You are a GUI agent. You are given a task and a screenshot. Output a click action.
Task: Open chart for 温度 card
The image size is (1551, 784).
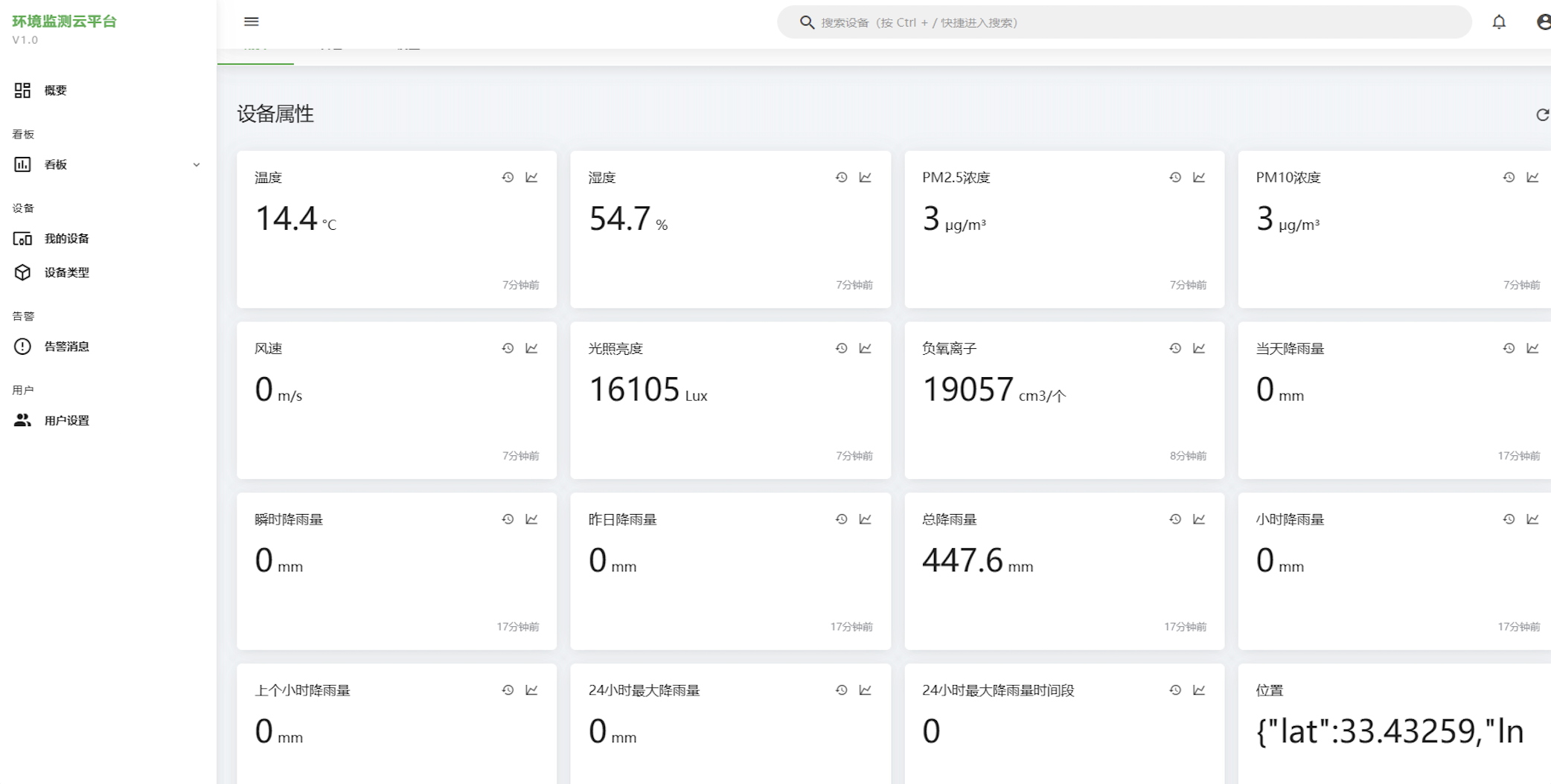click(x=531, y=177)
